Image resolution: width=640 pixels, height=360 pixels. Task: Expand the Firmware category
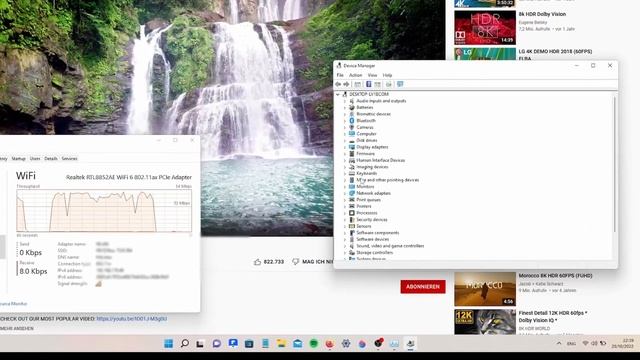pos(345,153)
